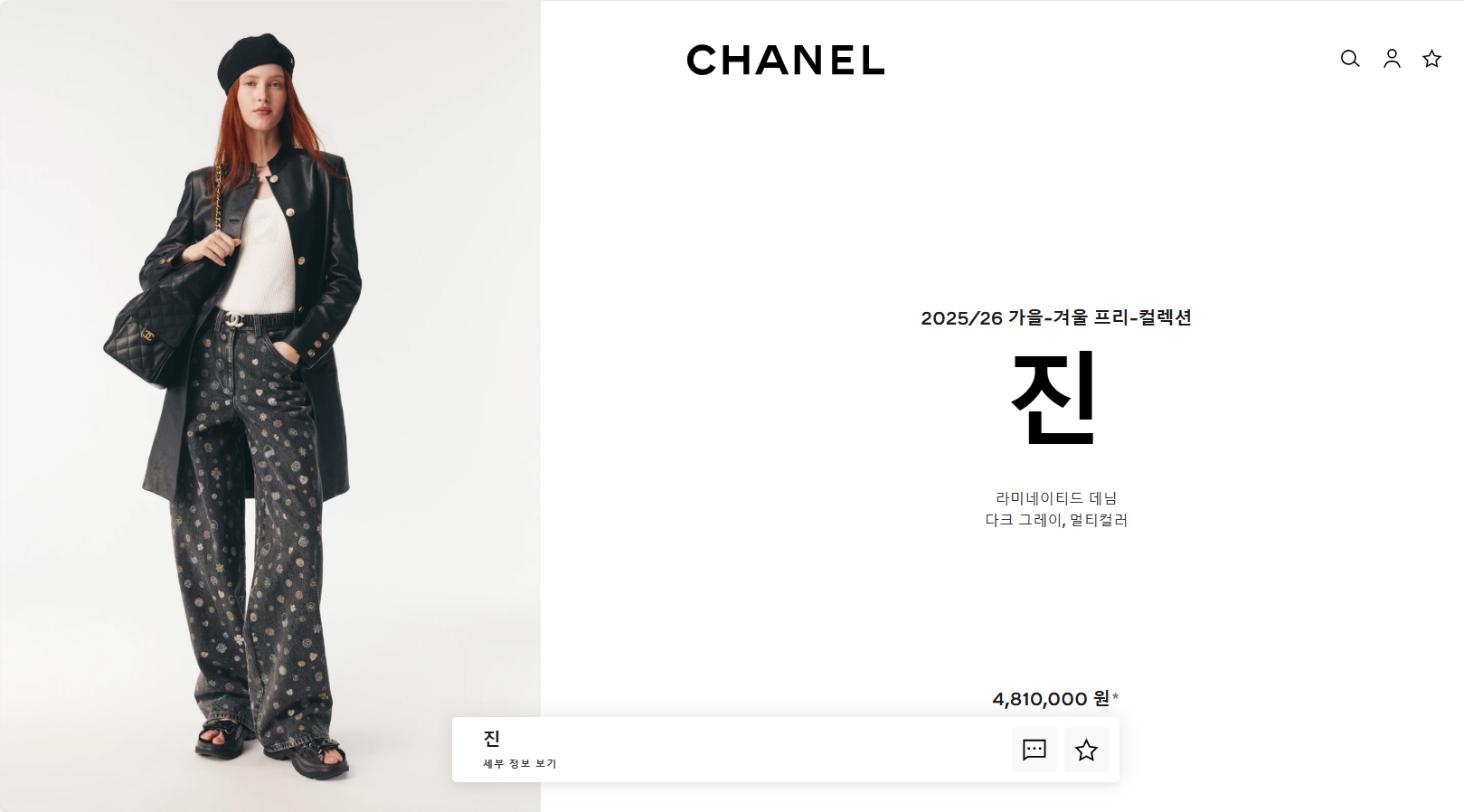The height and width of the screenshot is (812, 1464).
Task: Click the 라미네이티드 데님 material text
Action: [x=1056, y=498]
